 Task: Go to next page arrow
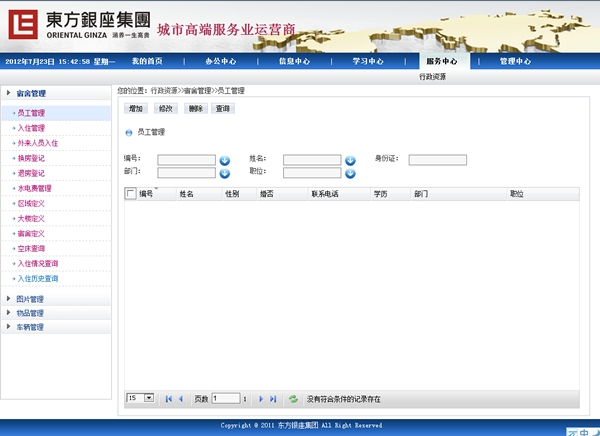pos(261,399)
